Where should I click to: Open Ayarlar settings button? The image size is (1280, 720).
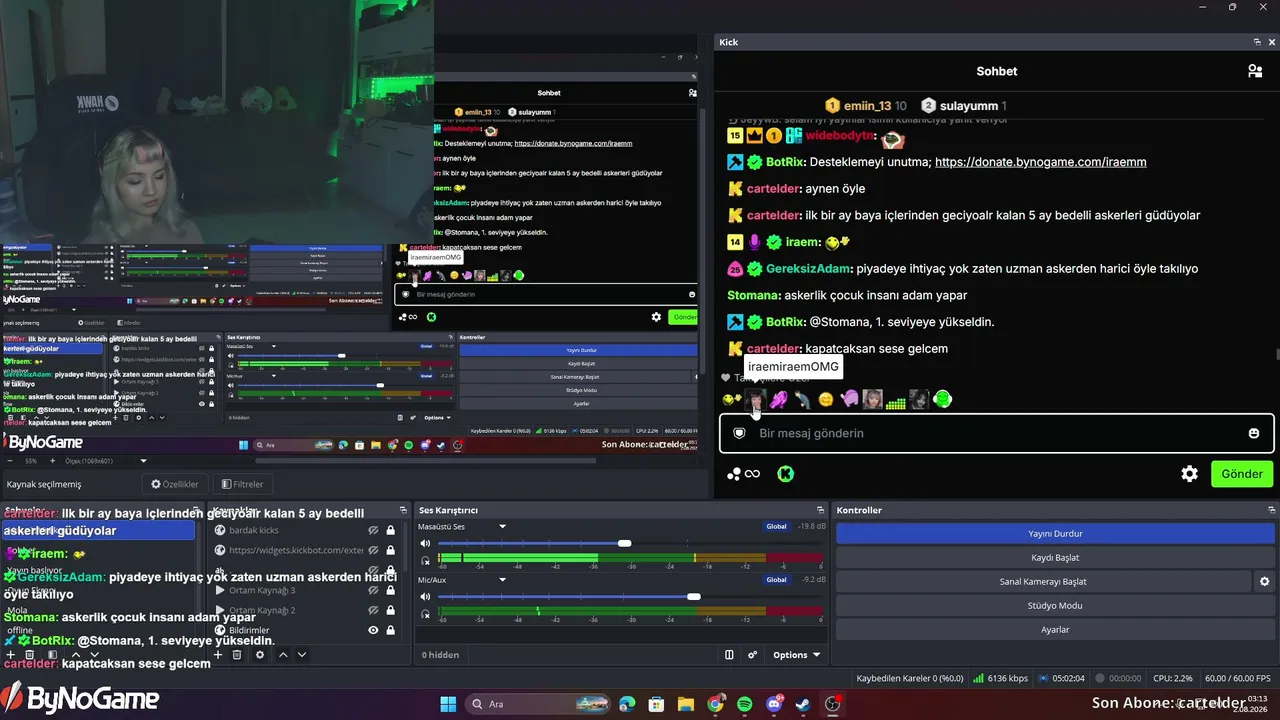[x=1055, y=629]
